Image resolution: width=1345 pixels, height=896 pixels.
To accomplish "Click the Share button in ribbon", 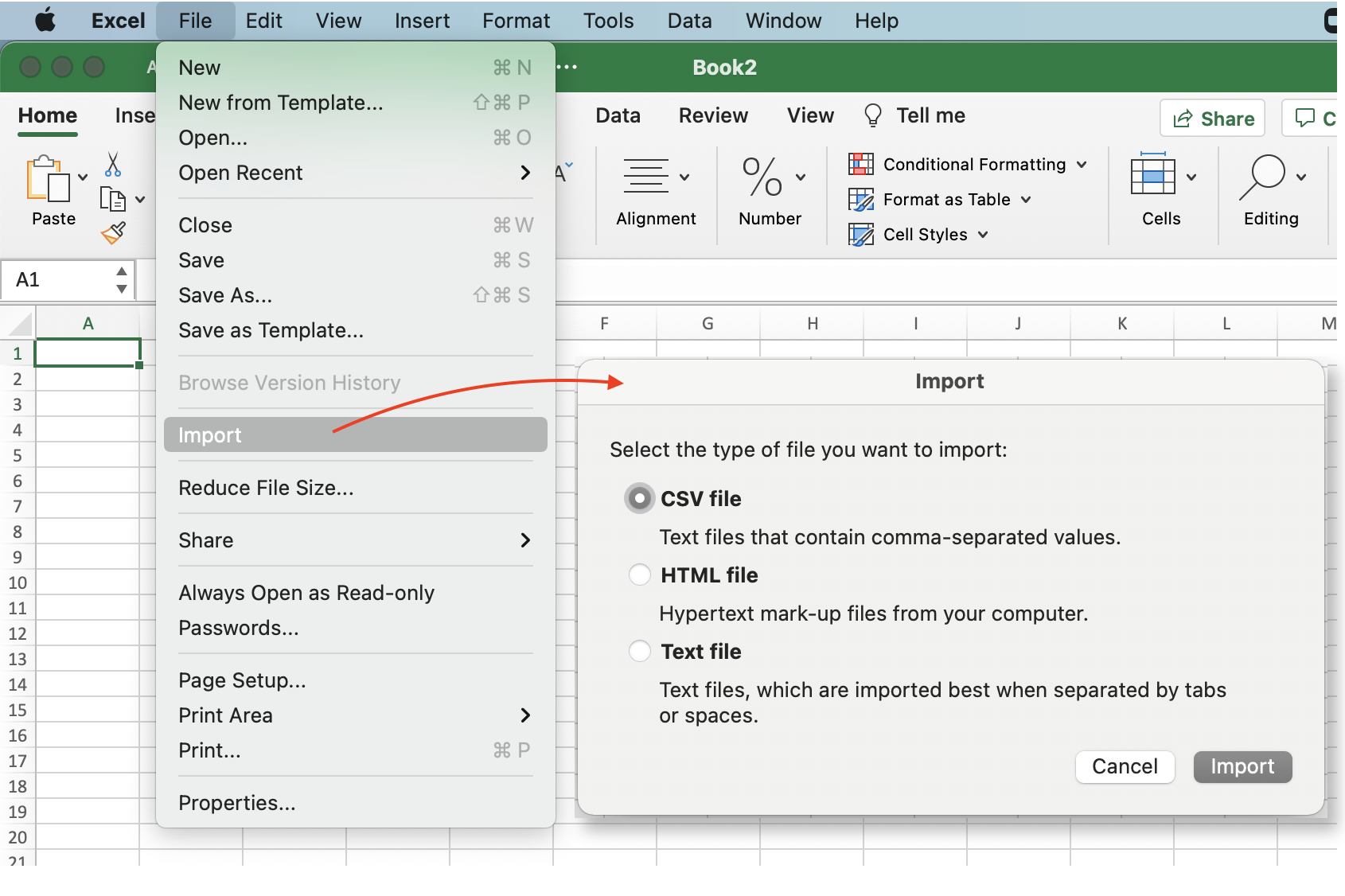I will (x=1213, y=119).
